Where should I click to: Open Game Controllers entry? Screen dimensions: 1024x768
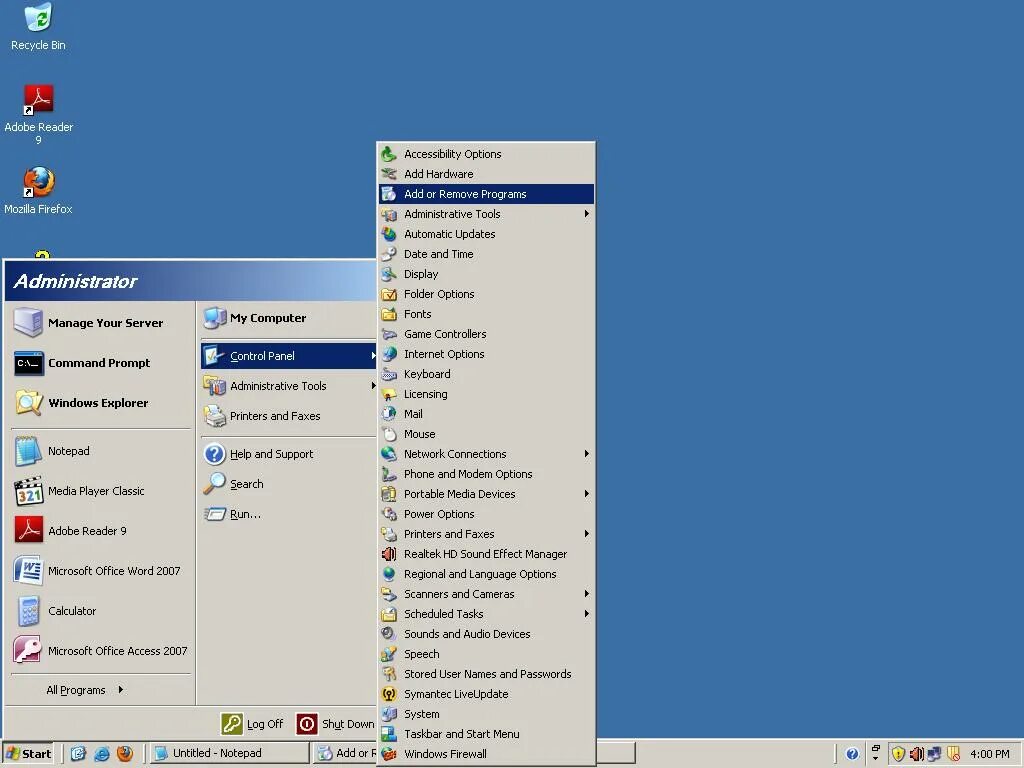pos(487,334)
